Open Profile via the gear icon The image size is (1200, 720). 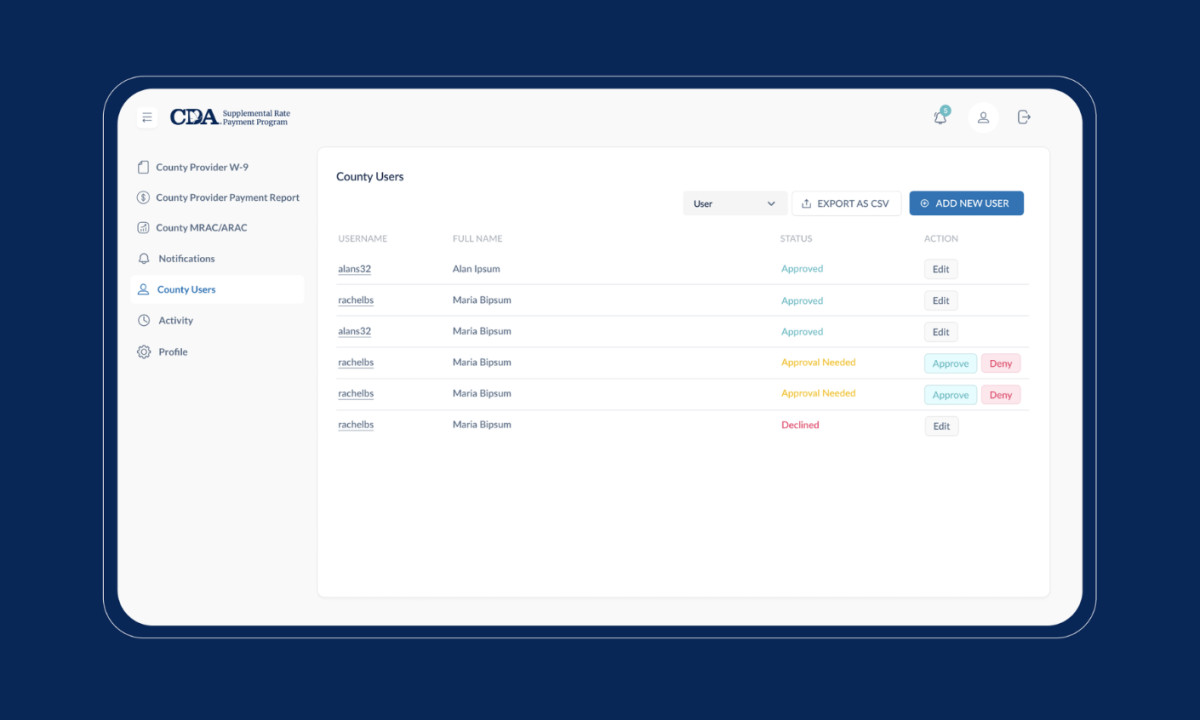(x=143, y=351)
